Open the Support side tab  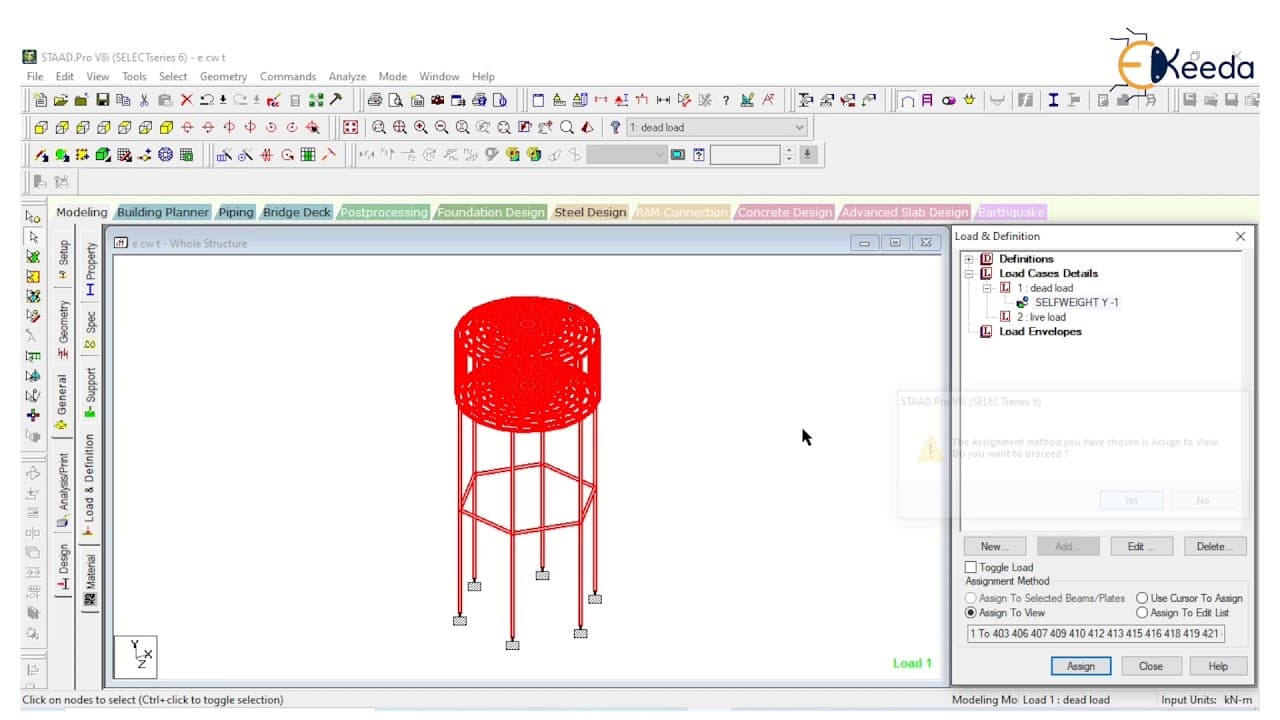tap(90, 392)
